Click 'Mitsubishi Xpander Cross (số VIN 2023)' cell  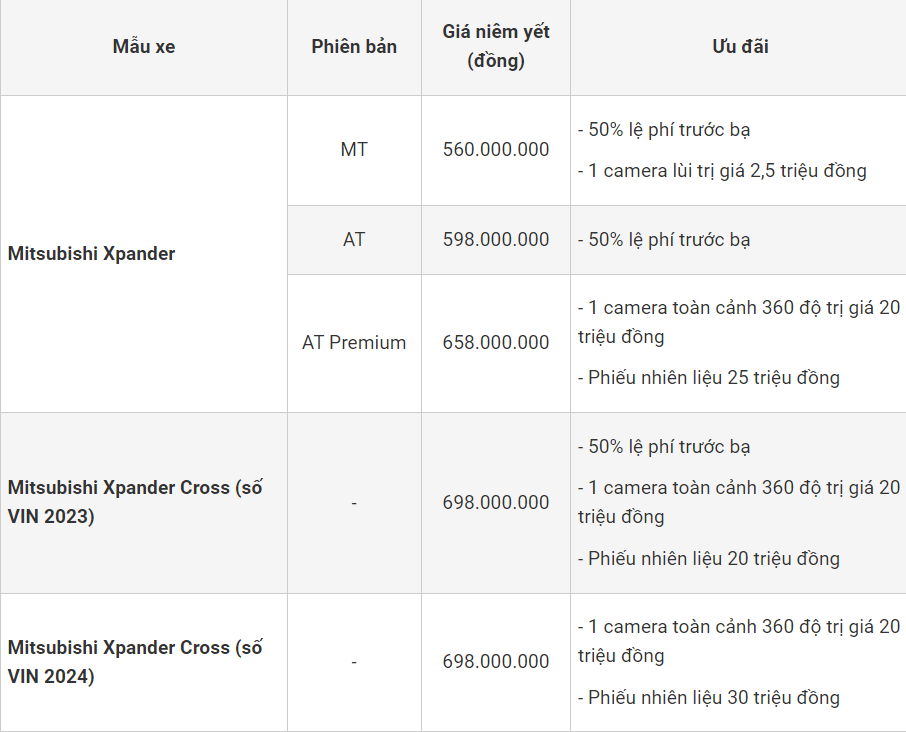tap(135, 503)
